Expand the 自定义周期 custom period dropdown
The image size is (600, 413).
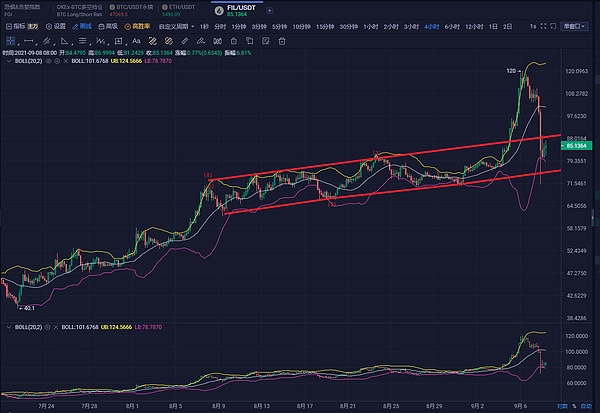click(x=176, y=26)
